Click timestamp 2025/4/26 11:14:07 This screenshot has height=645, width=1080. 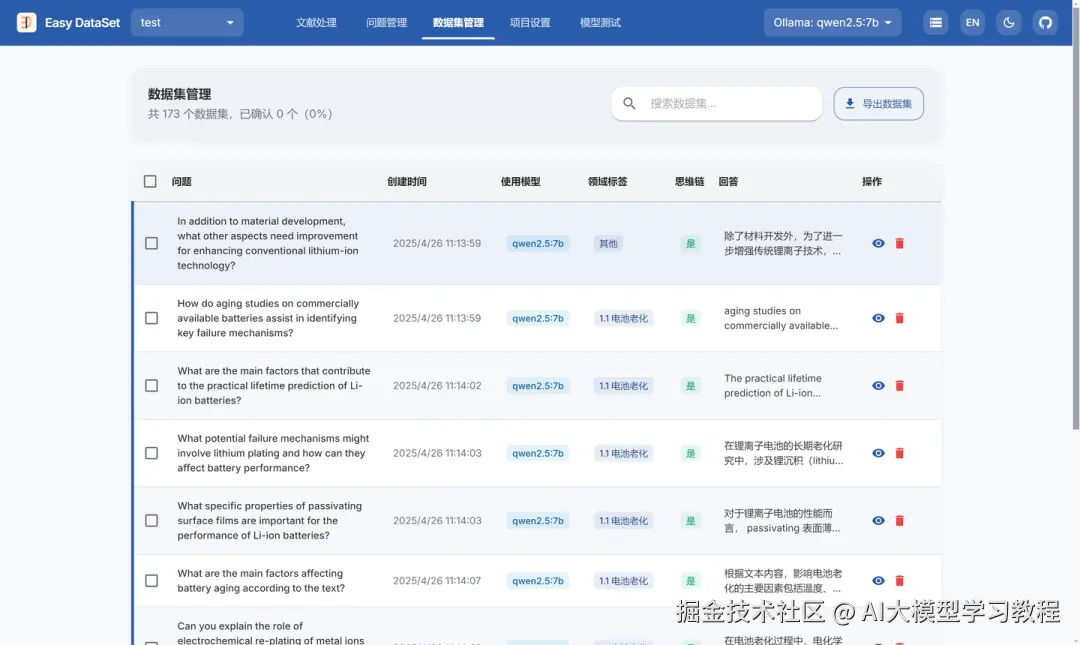pos(437,581)
